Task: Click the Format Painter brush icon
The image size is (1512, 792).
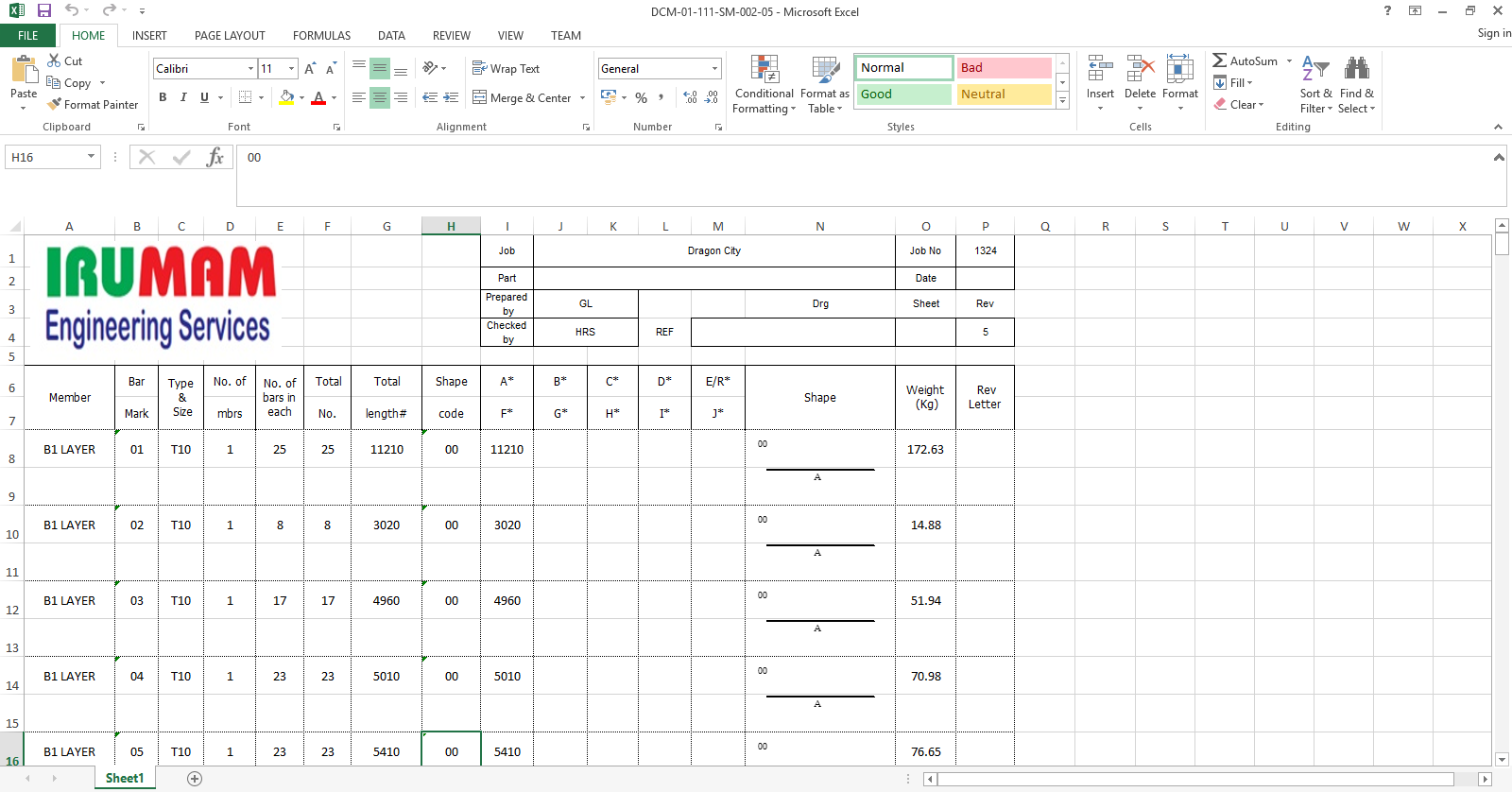Action: tap(55, 105)
